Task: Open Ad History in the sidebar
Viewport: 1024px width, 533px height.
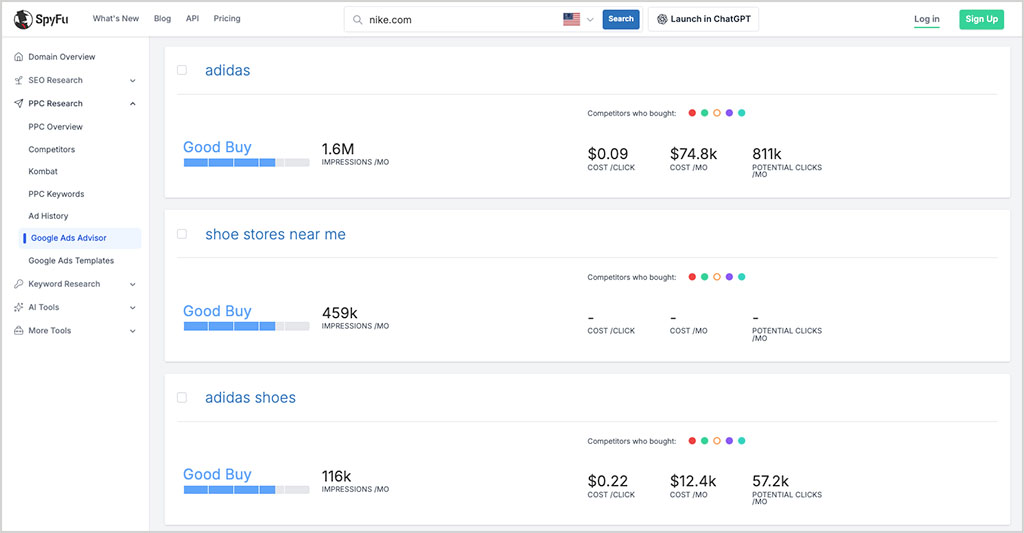Action: click(x=48, y=216)
